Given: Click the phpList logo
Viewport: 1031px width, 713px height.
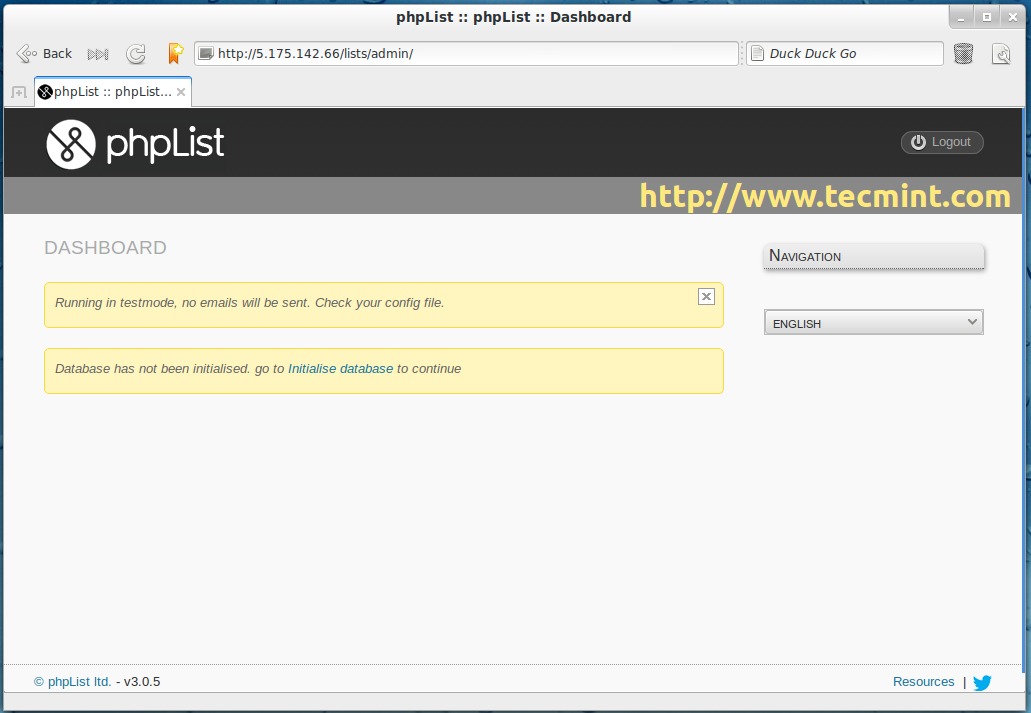Looking at the screenshot, I should coord(135,143).
